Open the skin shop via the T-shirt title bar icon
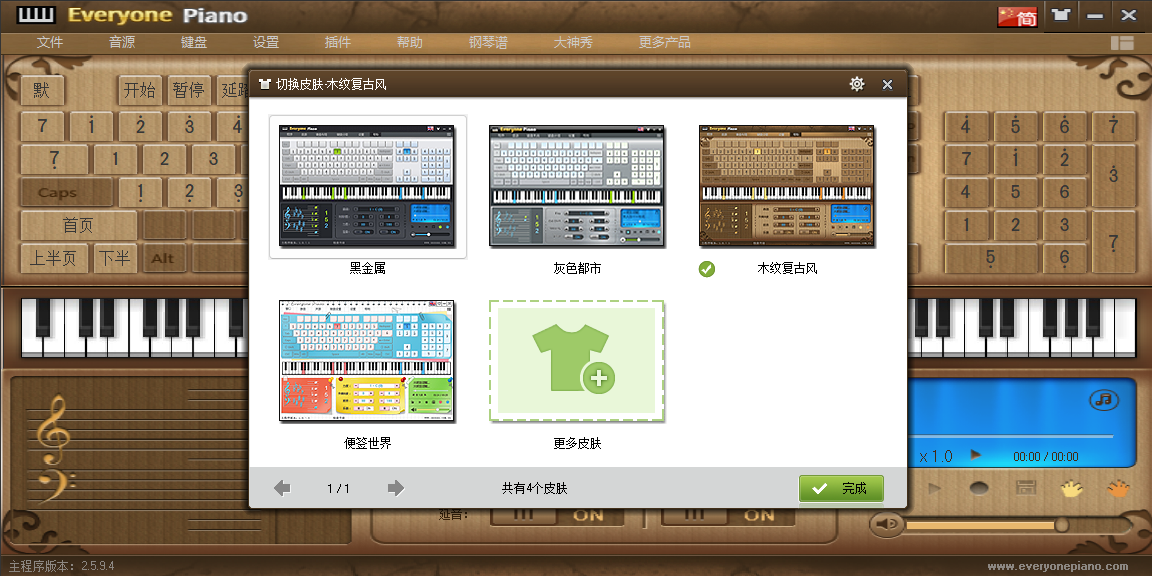The height and width of the screenshot is (576, 1152). [x=1061, y=15]
